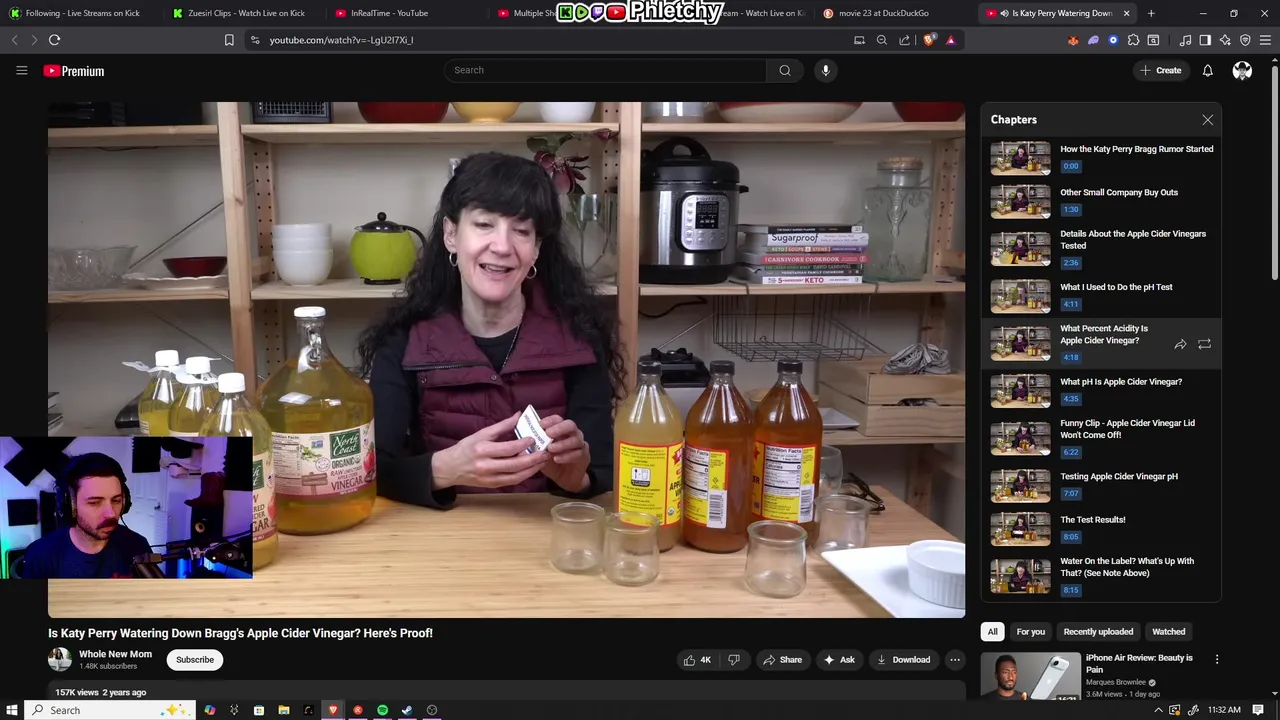Image resolution: width=1280 pixels, height=720 pixels.
Task: Jump to Other Small Company Buy Outs chapter
Action: (1101, 202)
